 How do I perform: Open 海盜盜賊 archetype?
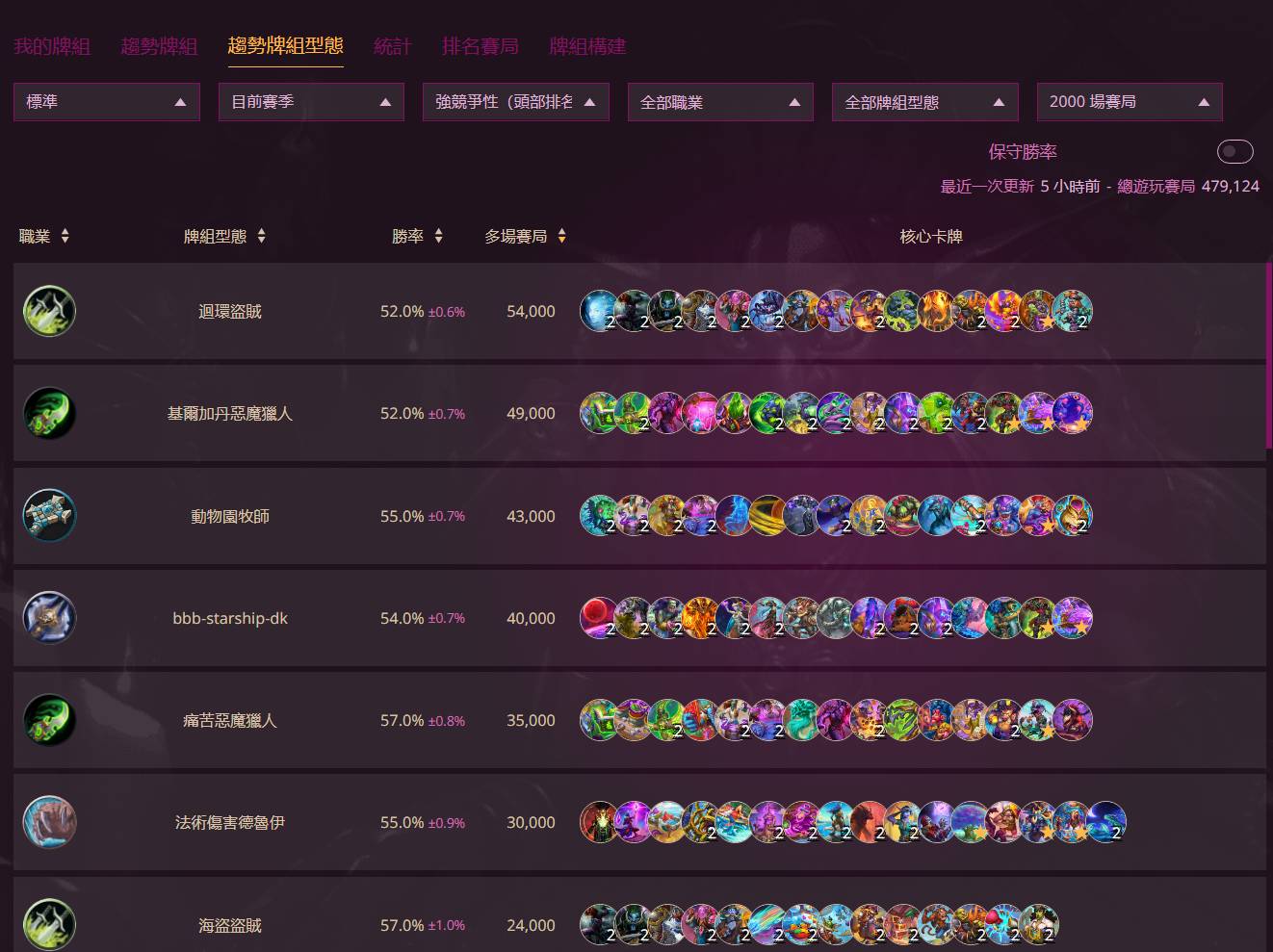coord(230,925)
